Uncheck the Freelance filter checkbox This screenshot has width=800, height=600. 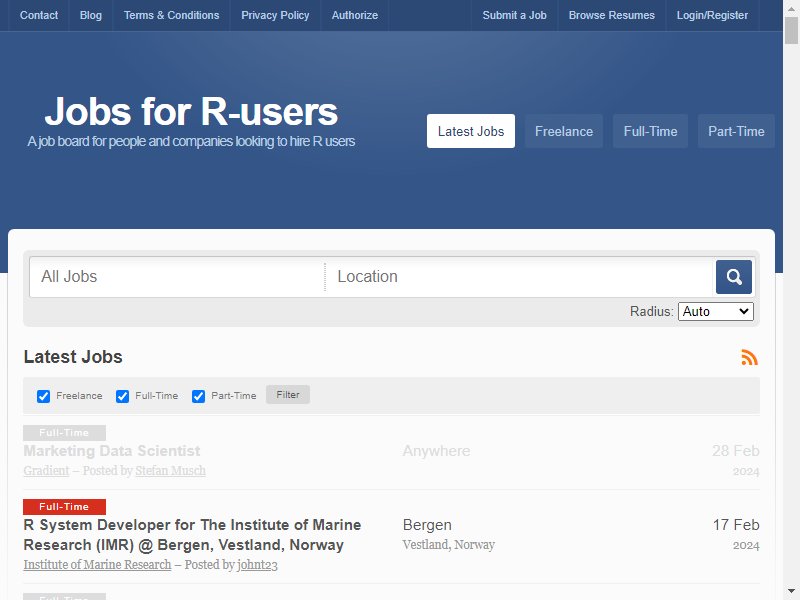coord(43,396)
